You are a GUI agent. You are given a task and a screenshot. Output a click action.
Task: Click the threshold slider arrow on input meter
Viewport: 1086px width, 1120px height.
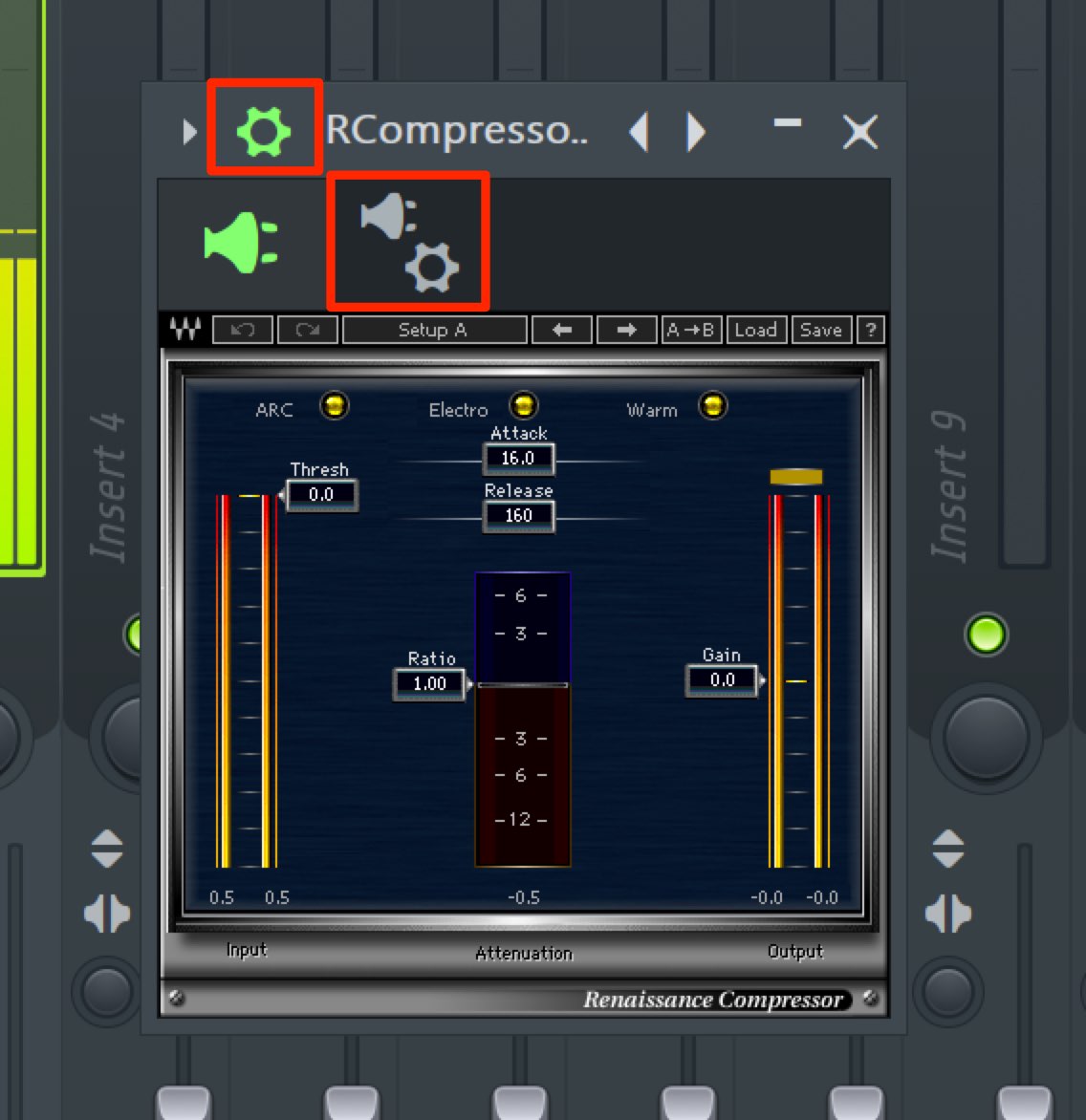coord(281,495)
